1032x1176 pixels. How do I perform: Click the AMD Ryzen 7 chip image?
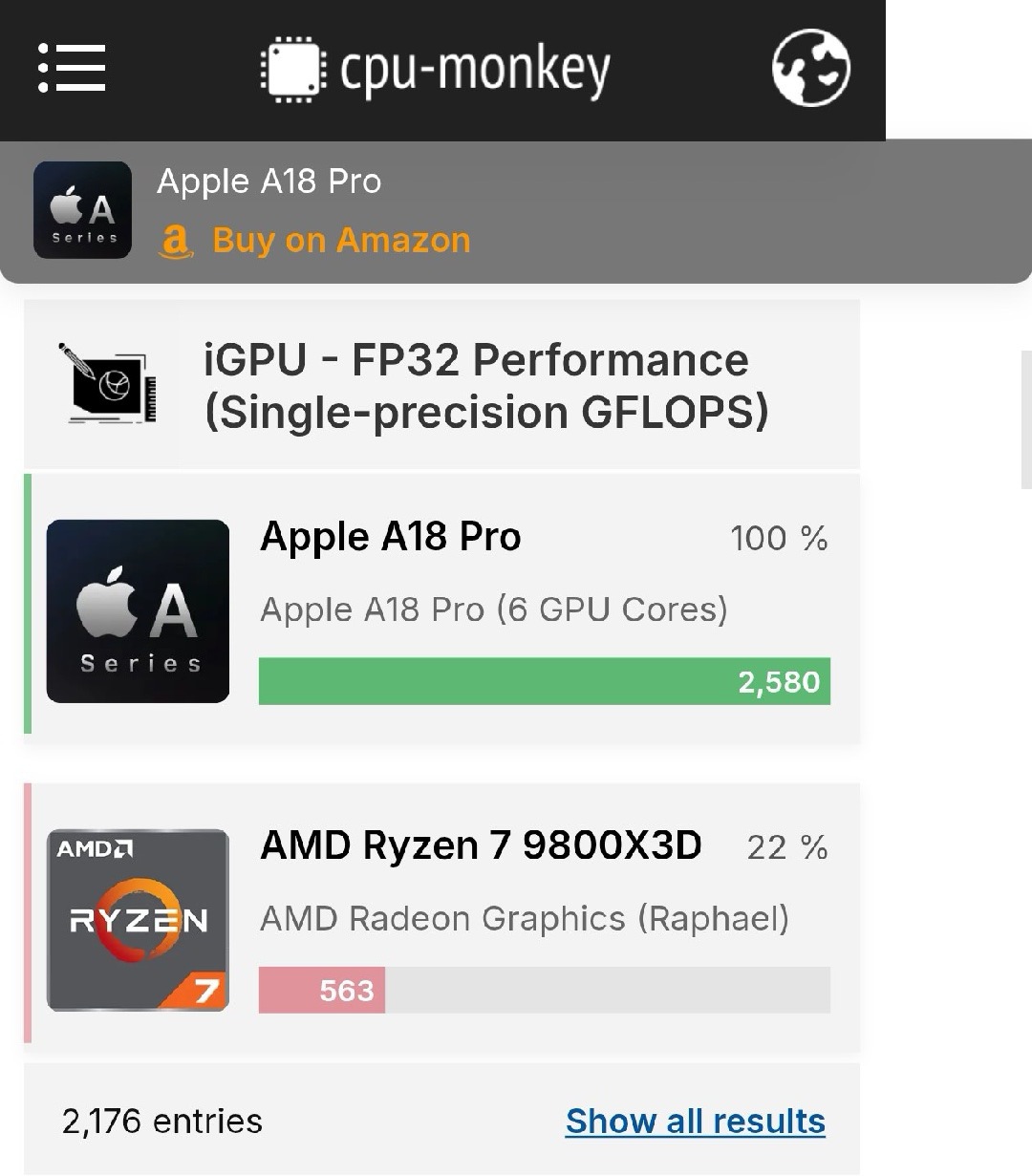tap(138, 920)
